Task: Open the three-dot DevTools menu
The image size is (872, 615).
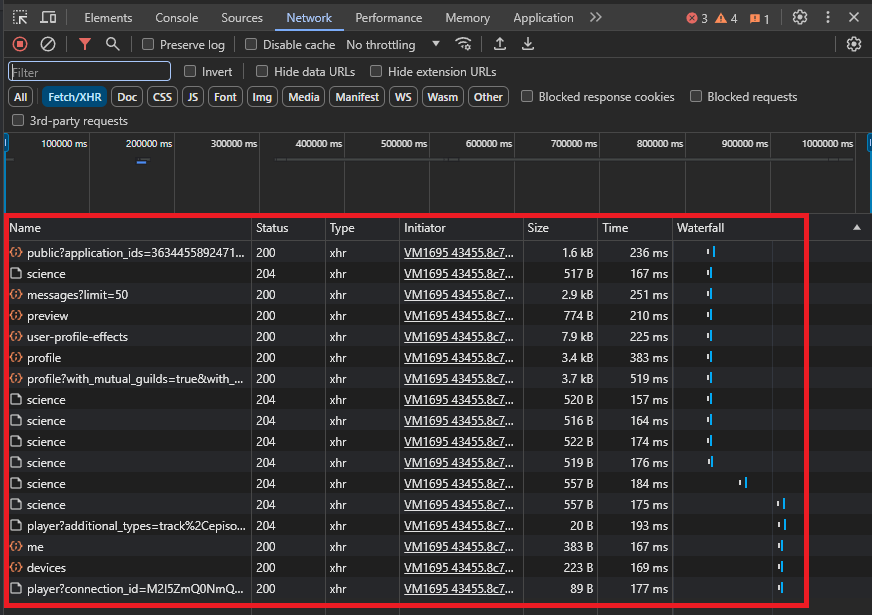Action: pos(828,18)
